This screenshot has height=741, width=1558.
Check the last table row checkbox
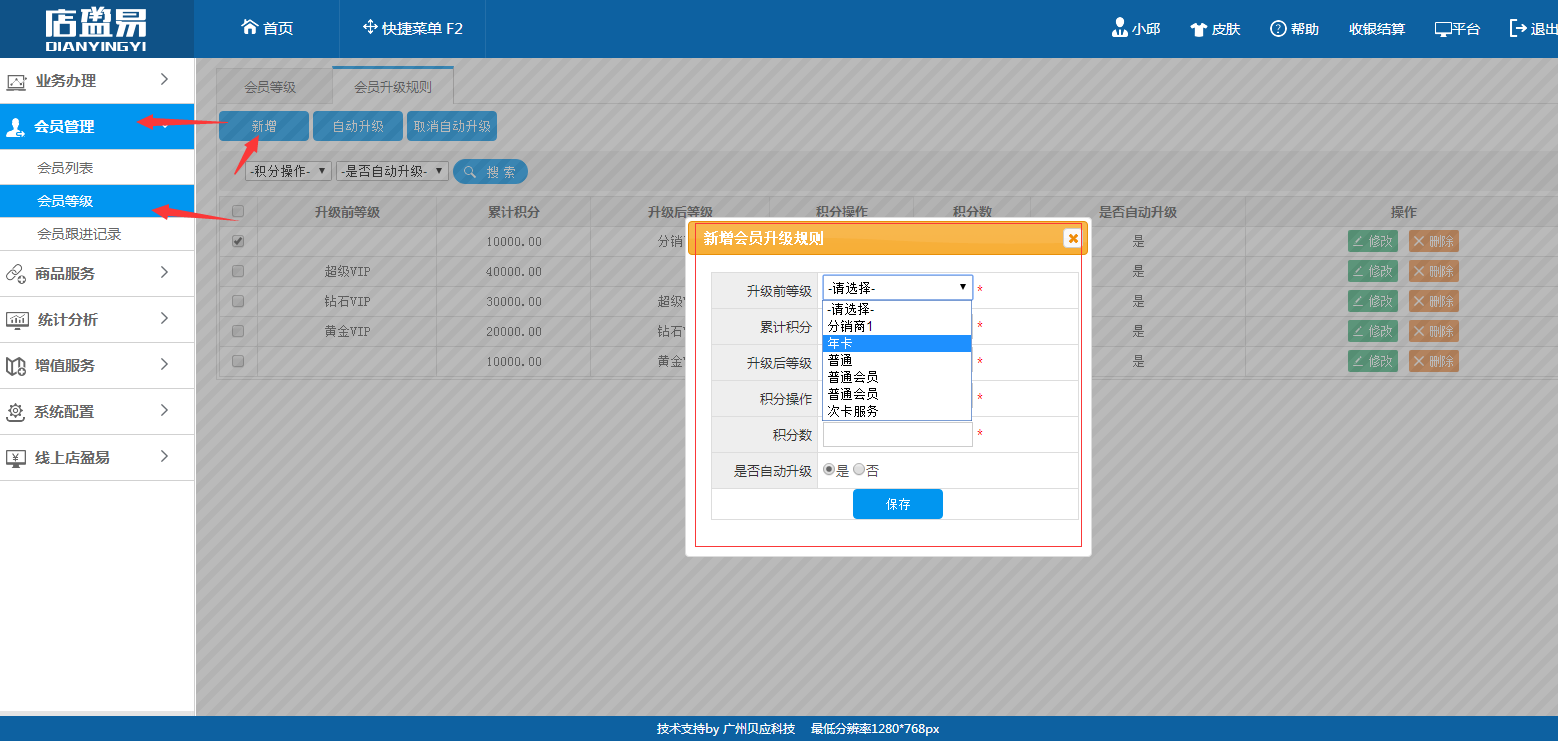click(238, 361)
